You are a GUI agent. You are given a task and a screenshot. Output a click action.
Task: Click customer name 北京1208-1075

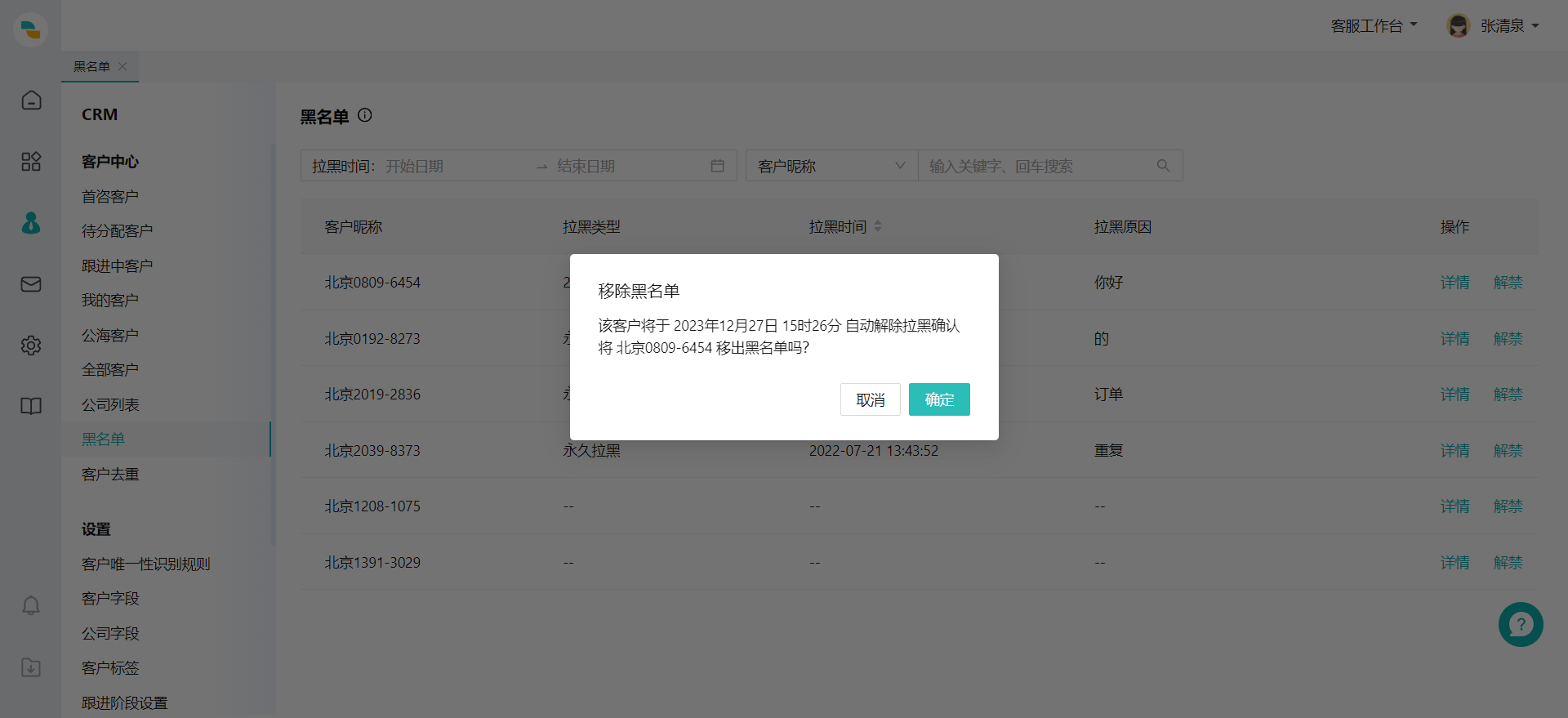tap(372, 506)
